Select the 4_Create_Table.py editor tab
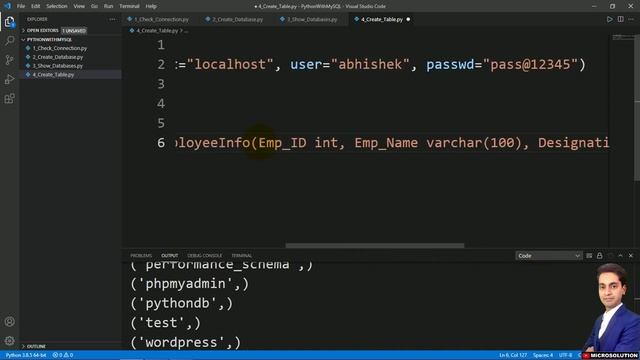 pyautogui.click(x=382, y=19)
